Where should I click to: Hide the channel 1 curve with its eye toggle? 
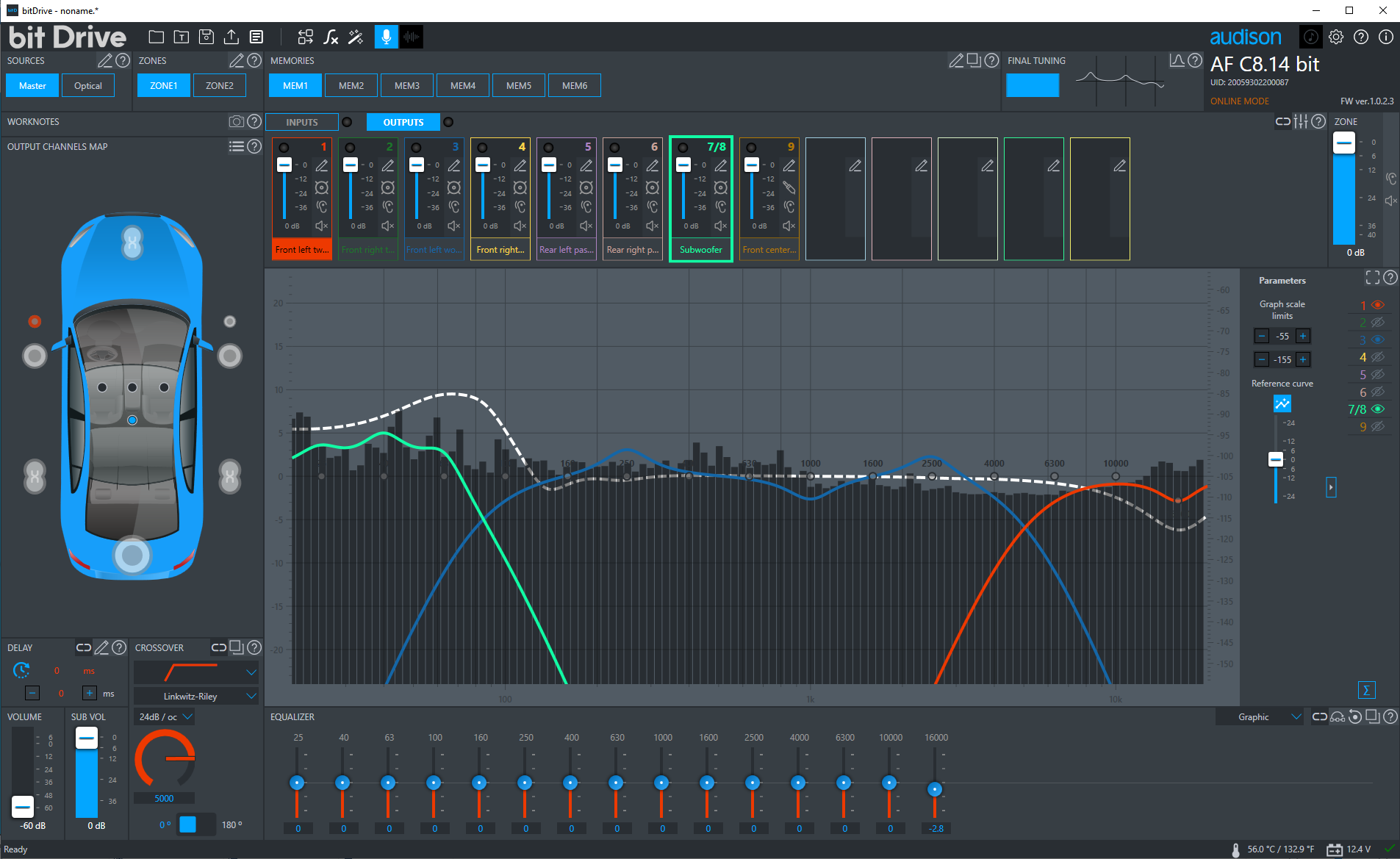[x=1377, y=305]
